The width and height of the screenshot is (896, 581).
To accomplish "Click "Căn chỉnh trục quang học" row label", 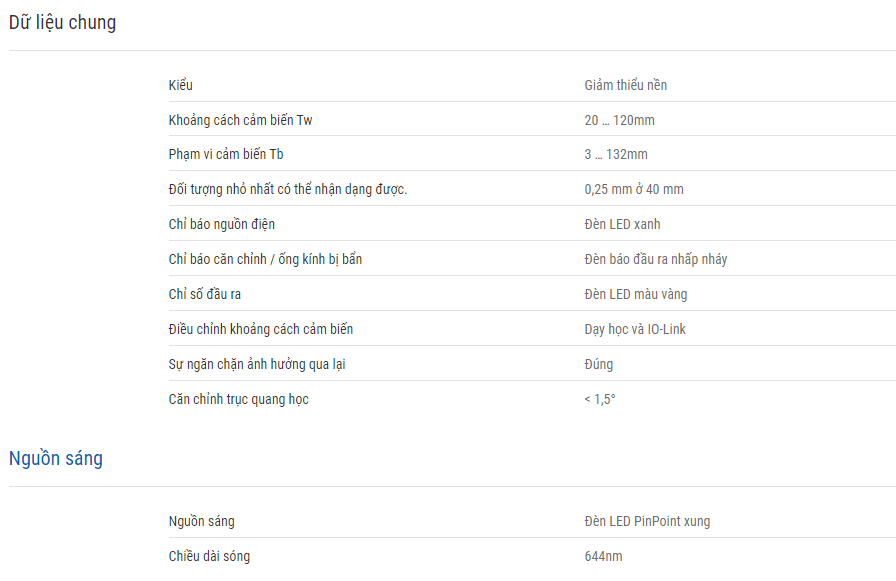I will [x=239, y=399].
